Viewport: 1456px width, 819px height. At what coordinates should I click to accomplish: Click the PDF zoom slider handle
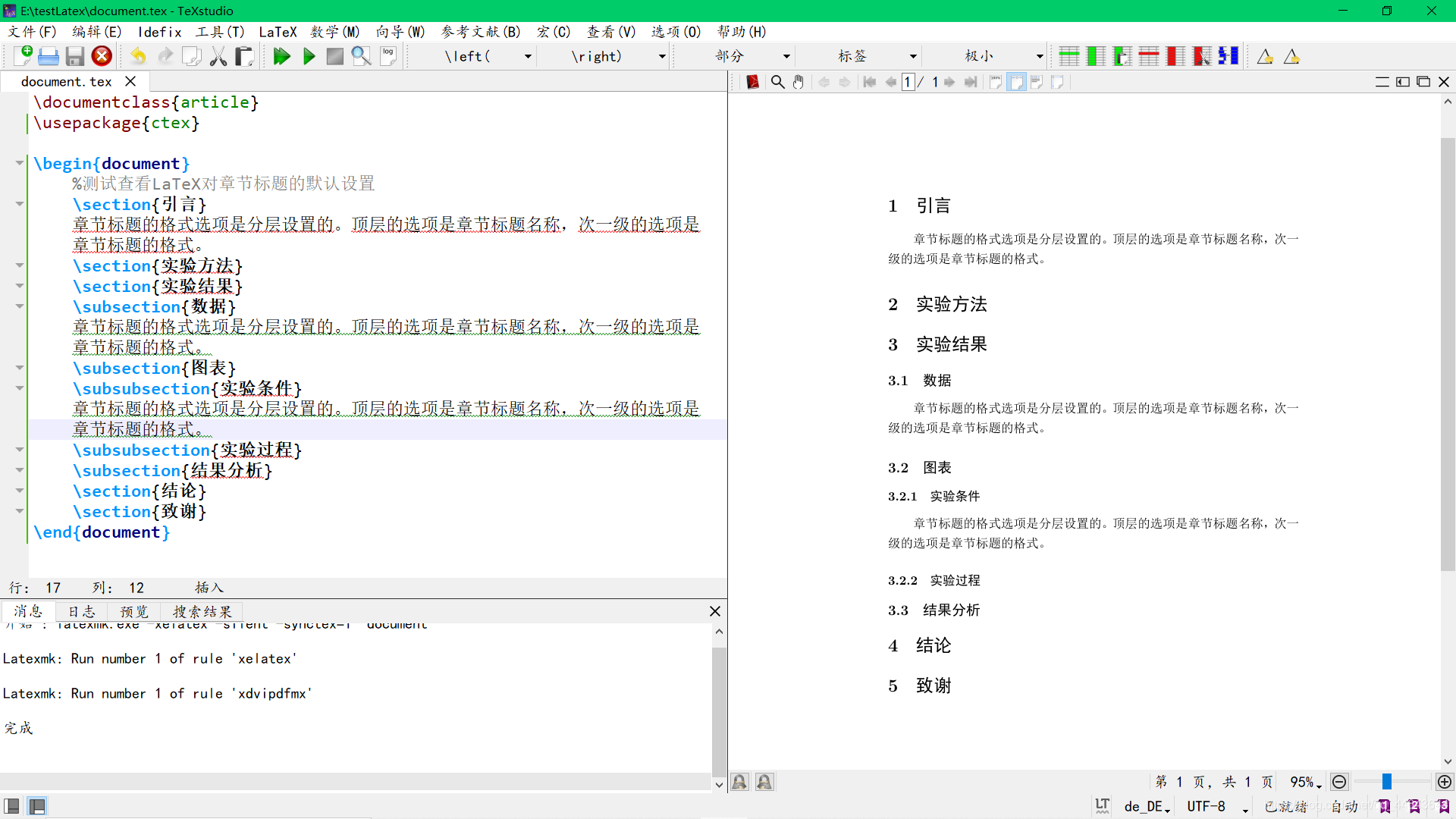coord(1386,782)
